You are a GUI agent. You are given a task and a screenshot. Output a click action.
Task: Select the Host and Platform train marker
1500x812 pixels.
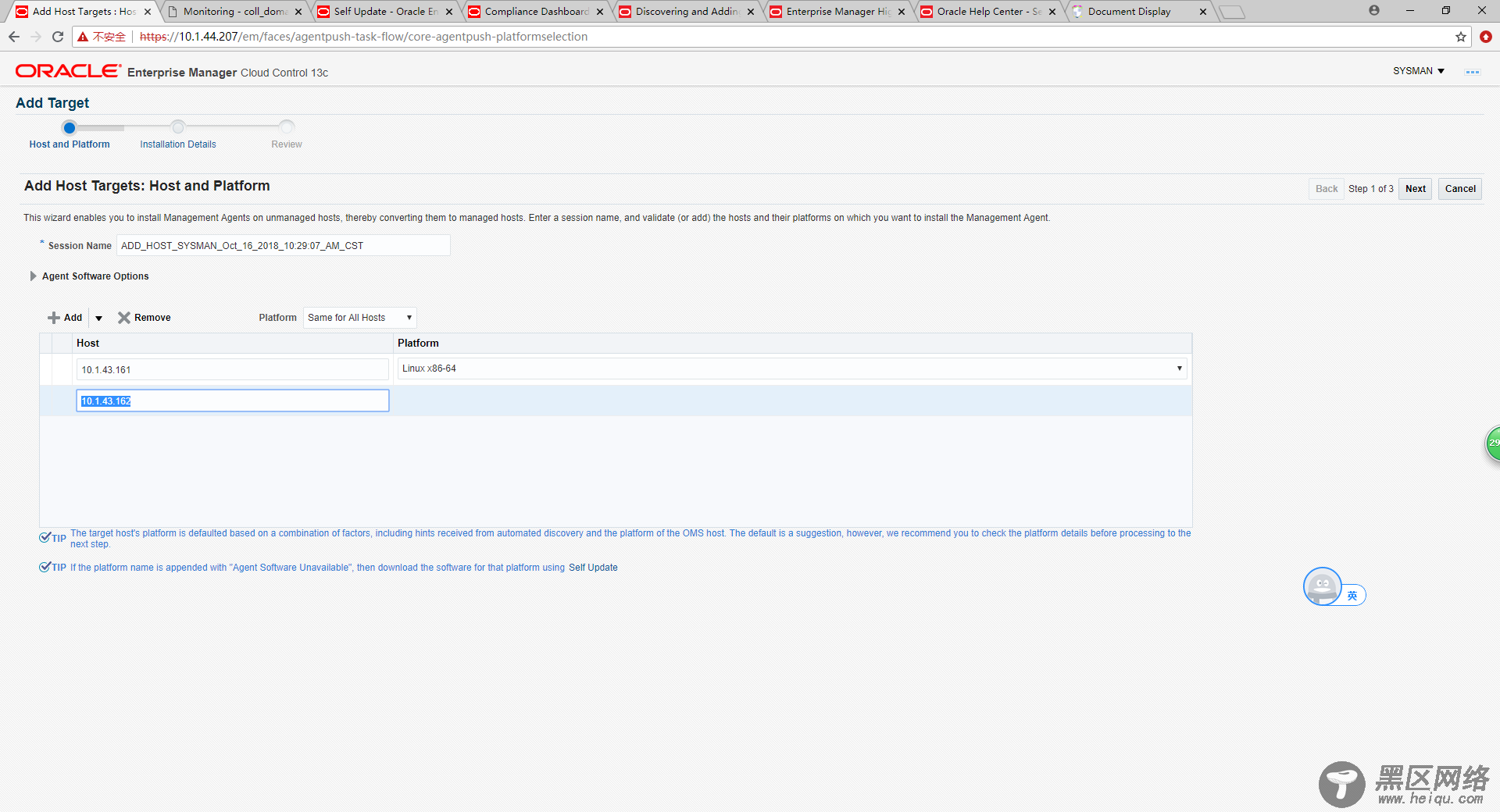pyautogui.click(x=70, y=127)
